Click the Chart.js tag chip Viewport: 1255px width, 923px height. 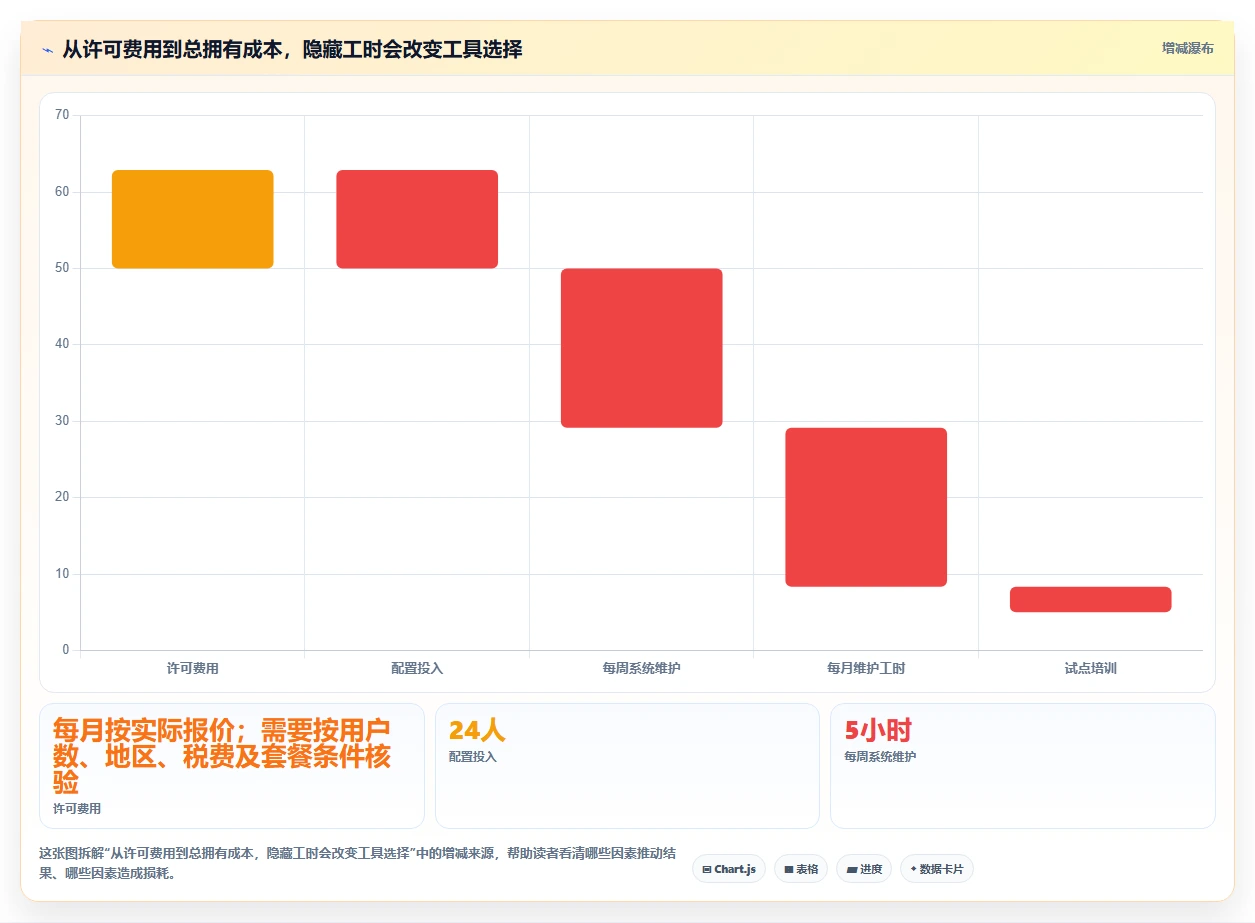[x=729, y=869]
